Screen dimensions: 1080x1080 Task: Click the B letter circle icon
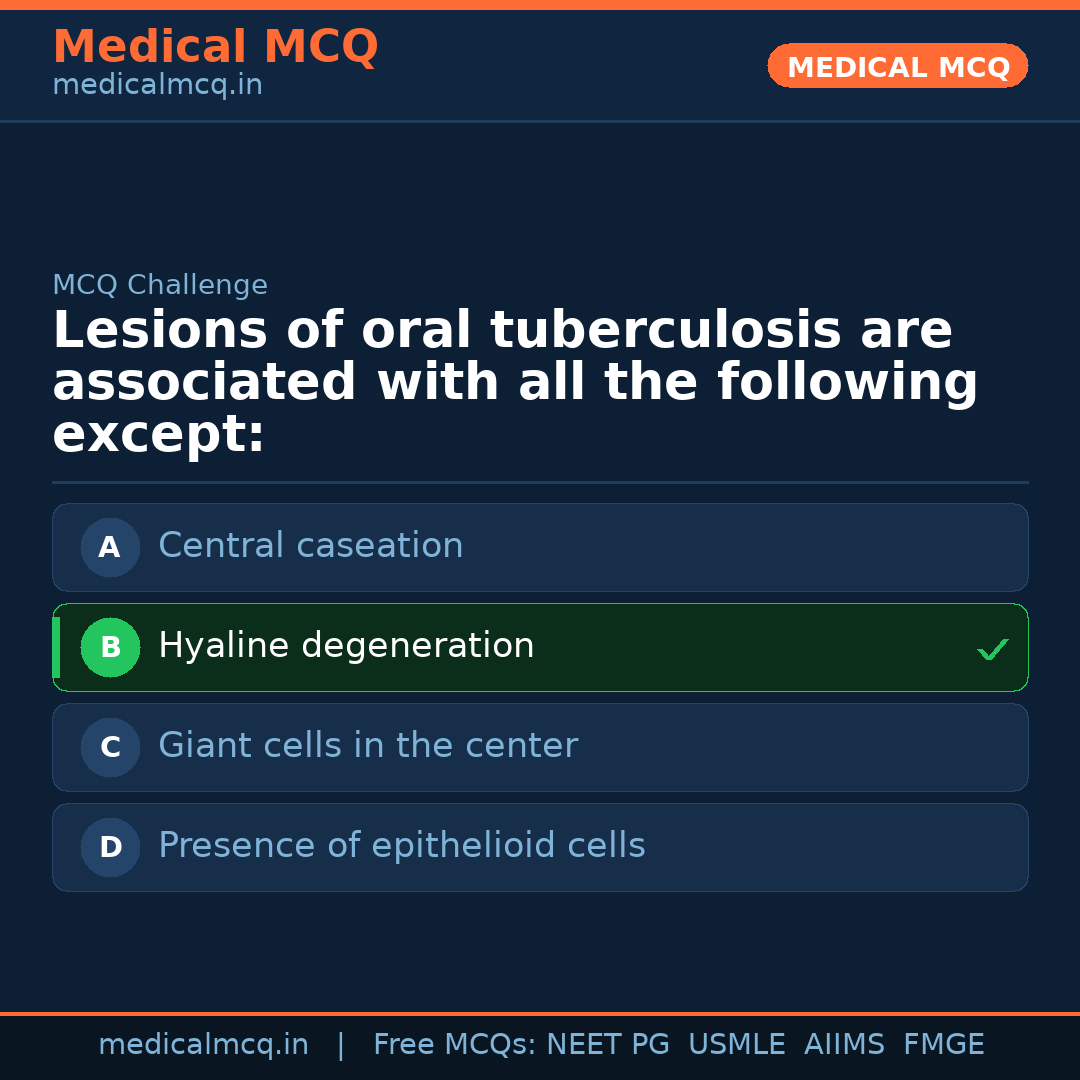(x=110, y=647)
